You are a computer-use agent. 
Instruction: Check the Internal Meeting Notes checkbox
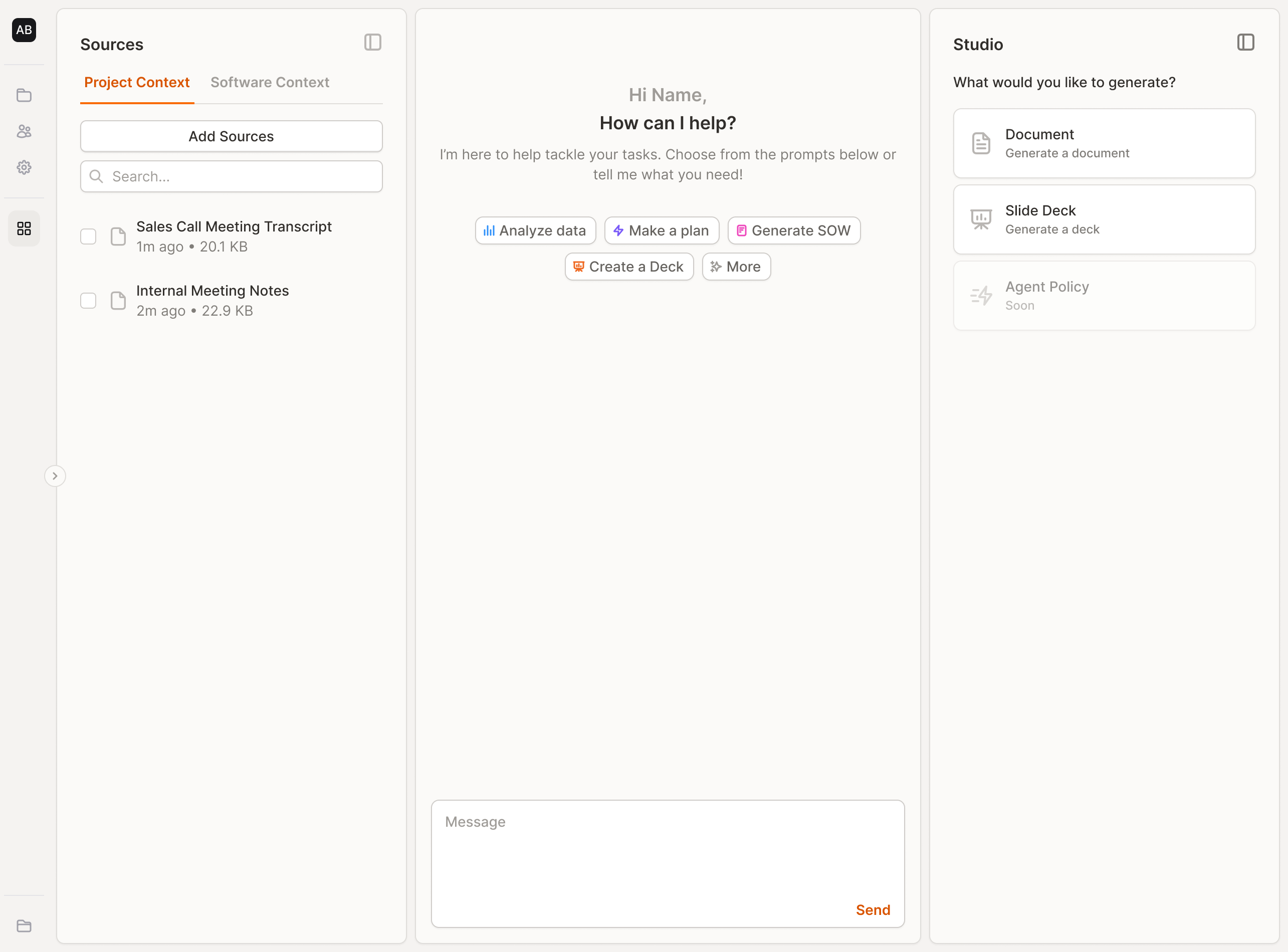point(88,300)
